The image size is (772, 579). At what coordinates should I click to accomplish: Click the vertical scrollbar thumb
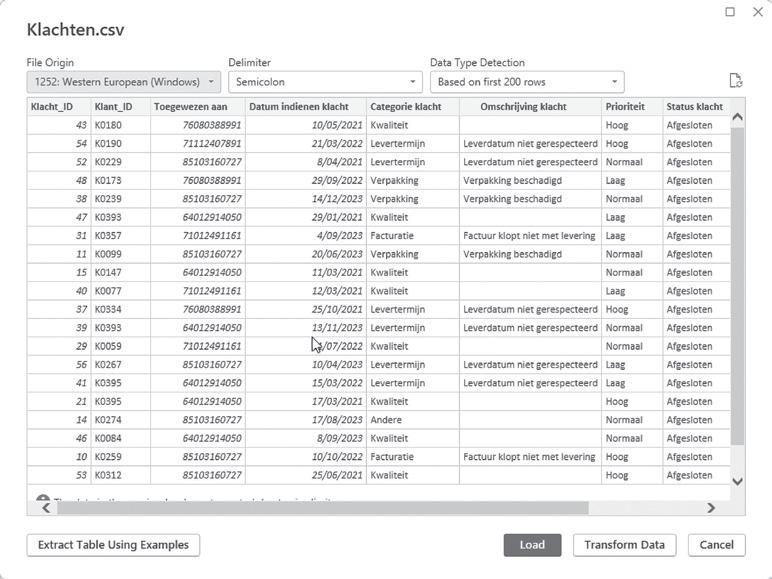tap(738, 287)
